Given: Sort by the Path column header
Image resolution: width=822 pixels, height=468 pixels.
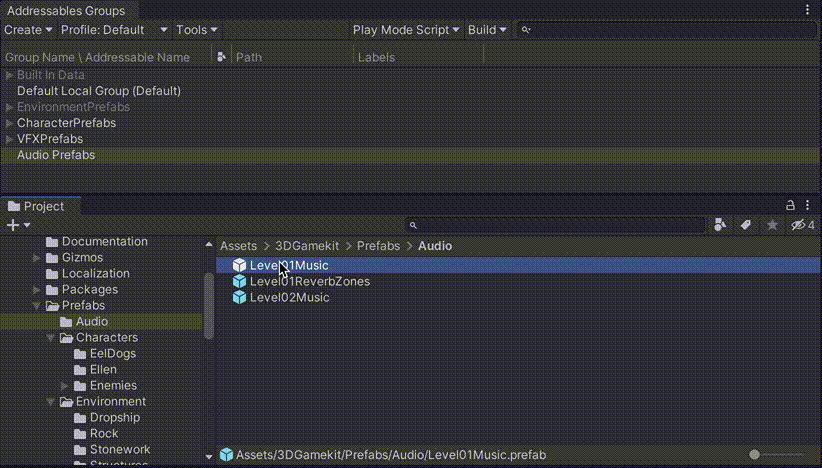Looking at the screenshot, I should (249, 57).
